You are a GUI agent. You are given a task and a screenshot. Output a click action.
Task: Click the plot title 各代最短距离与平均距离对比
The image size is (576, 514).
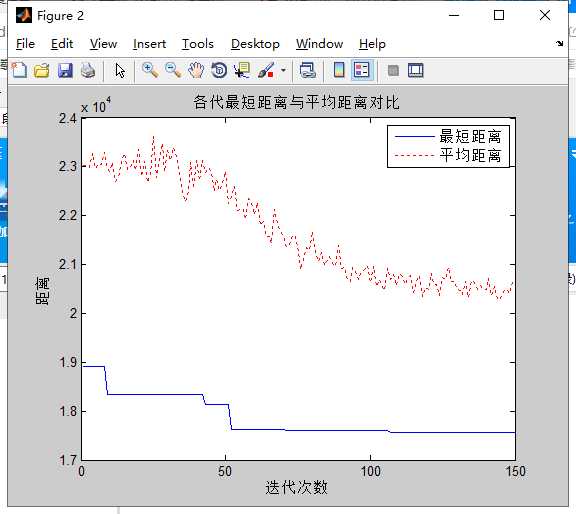pos(296,102)
